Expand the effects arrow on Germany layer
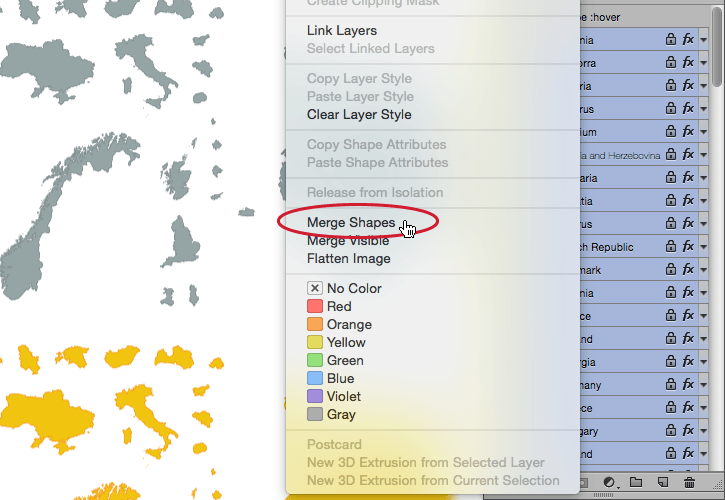Viewport: 725px width, 500px height. click(x=704, y=385)
